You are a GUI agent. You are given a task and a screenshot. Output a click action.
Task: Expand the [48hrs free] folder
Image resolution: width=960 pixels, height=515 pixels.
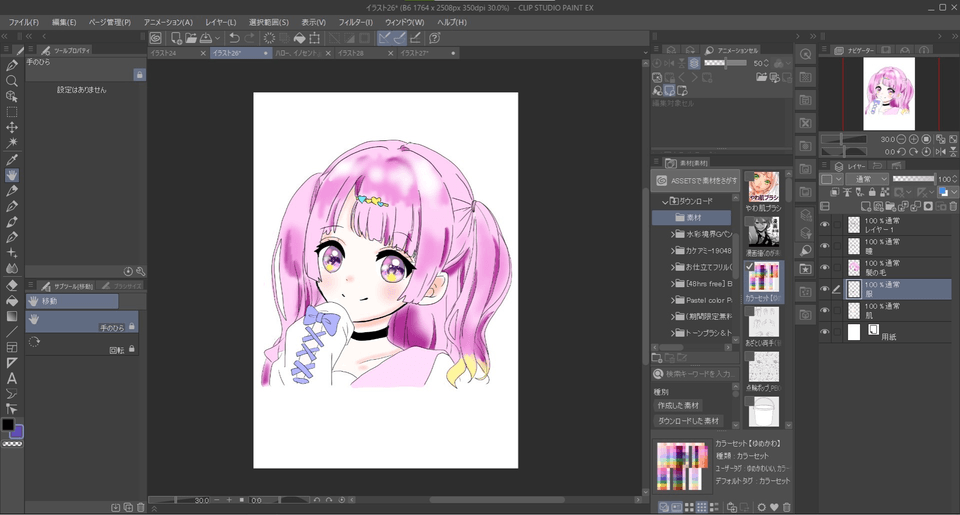tap(673, 284)
